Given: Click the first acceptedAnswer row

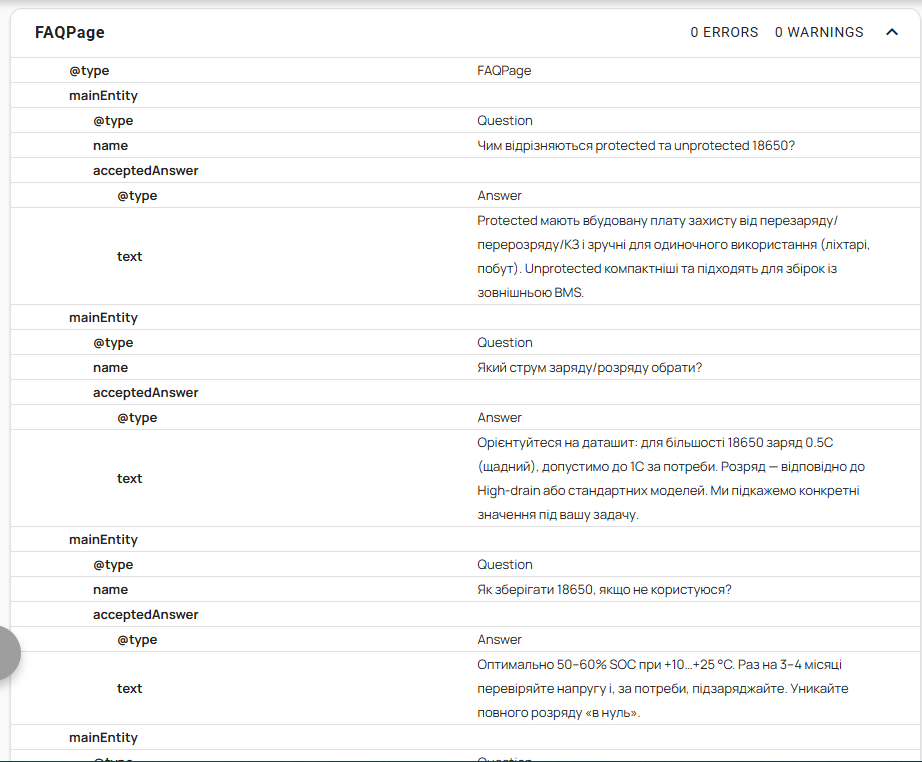Looking at the screenshot, I should click(x=465, y=171).
